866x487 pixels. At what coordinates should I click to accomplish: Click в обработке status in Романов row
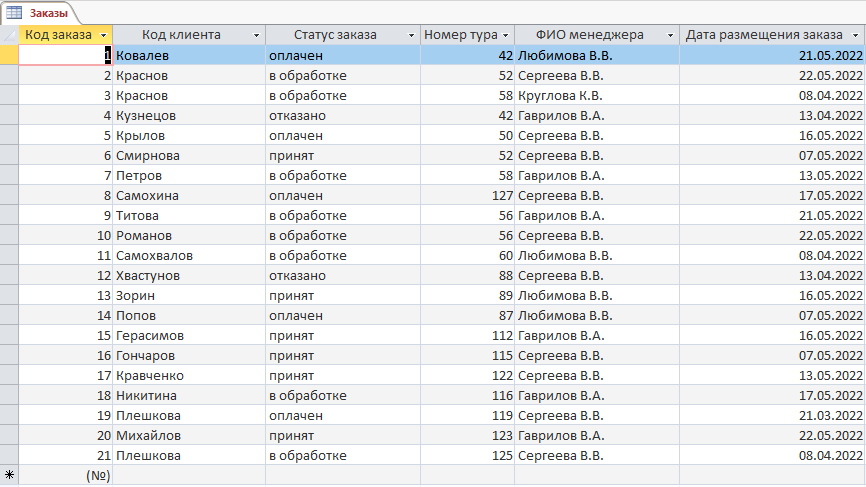(x=343, y=235)
